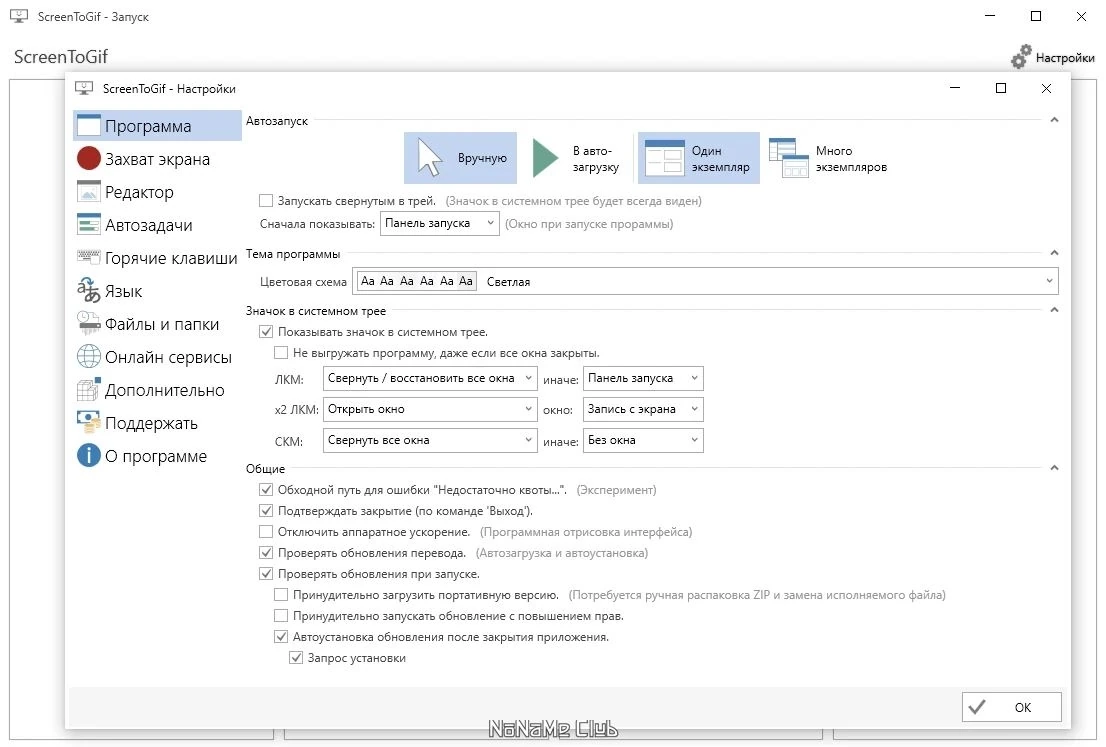Viewport: 1106px width, 747px height.
Task: Switch to the Редактор section
Action: pos(157,191)
